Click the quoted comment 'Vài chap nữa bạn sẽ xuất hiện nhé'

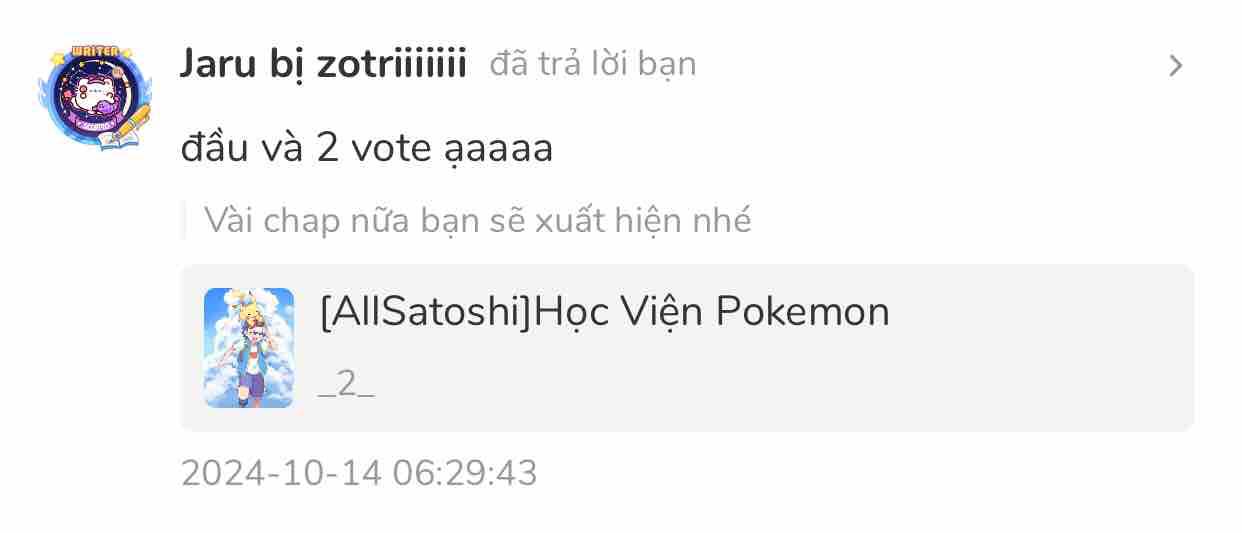477,220
